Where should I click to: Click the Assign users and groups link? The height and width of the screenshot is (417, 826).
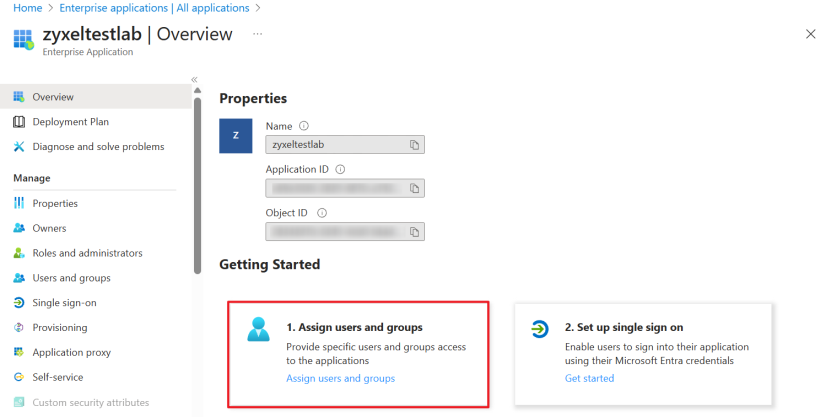click(340, 378)
